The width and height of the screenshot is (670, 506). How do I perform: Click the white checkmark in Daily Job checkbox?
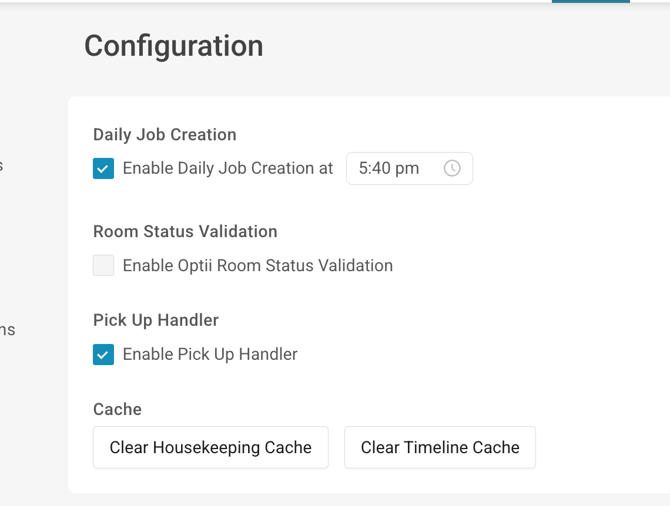click(103, 169)
